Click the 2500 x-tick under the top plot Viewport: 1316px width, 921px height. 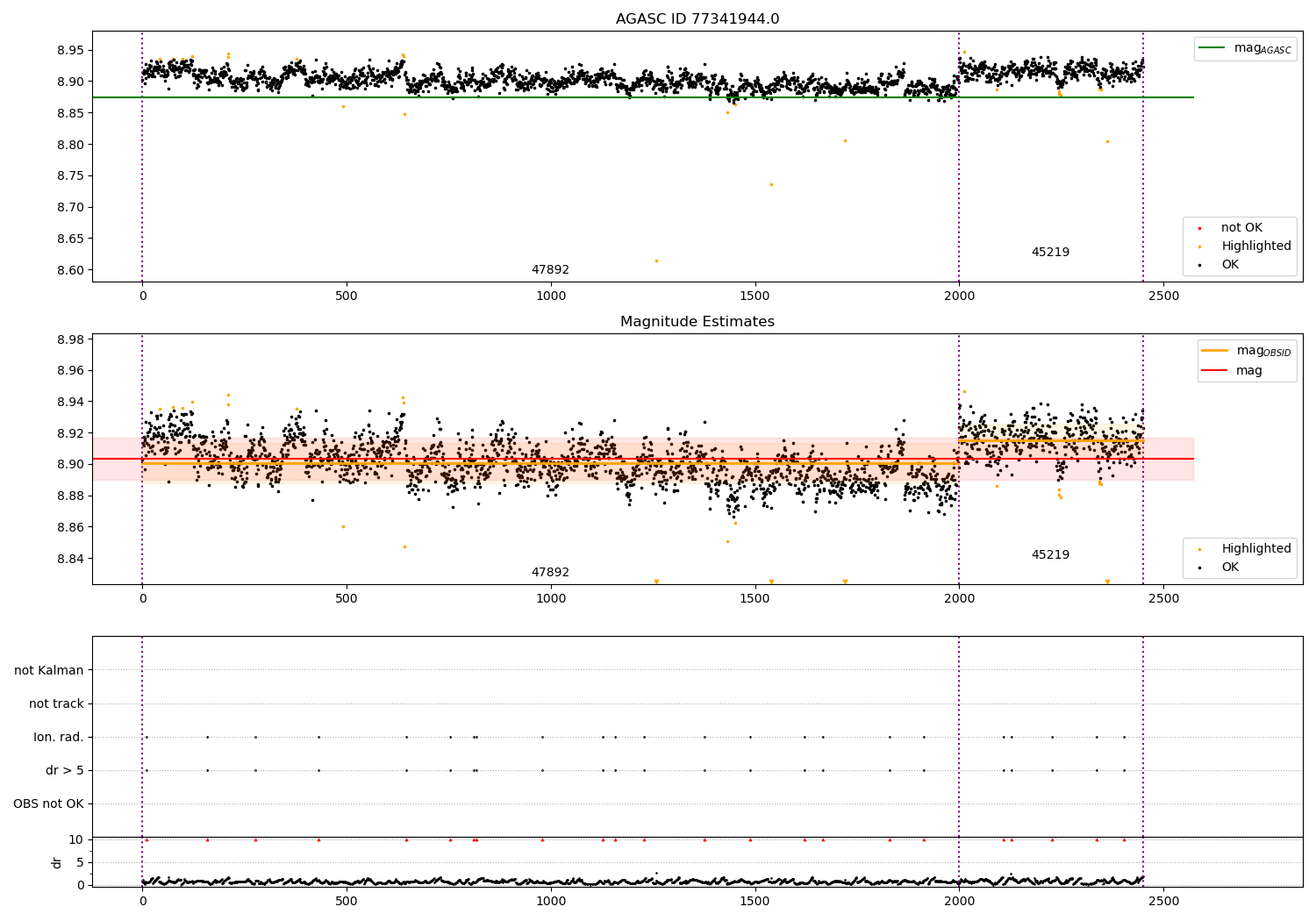[x=1163, y=296]
